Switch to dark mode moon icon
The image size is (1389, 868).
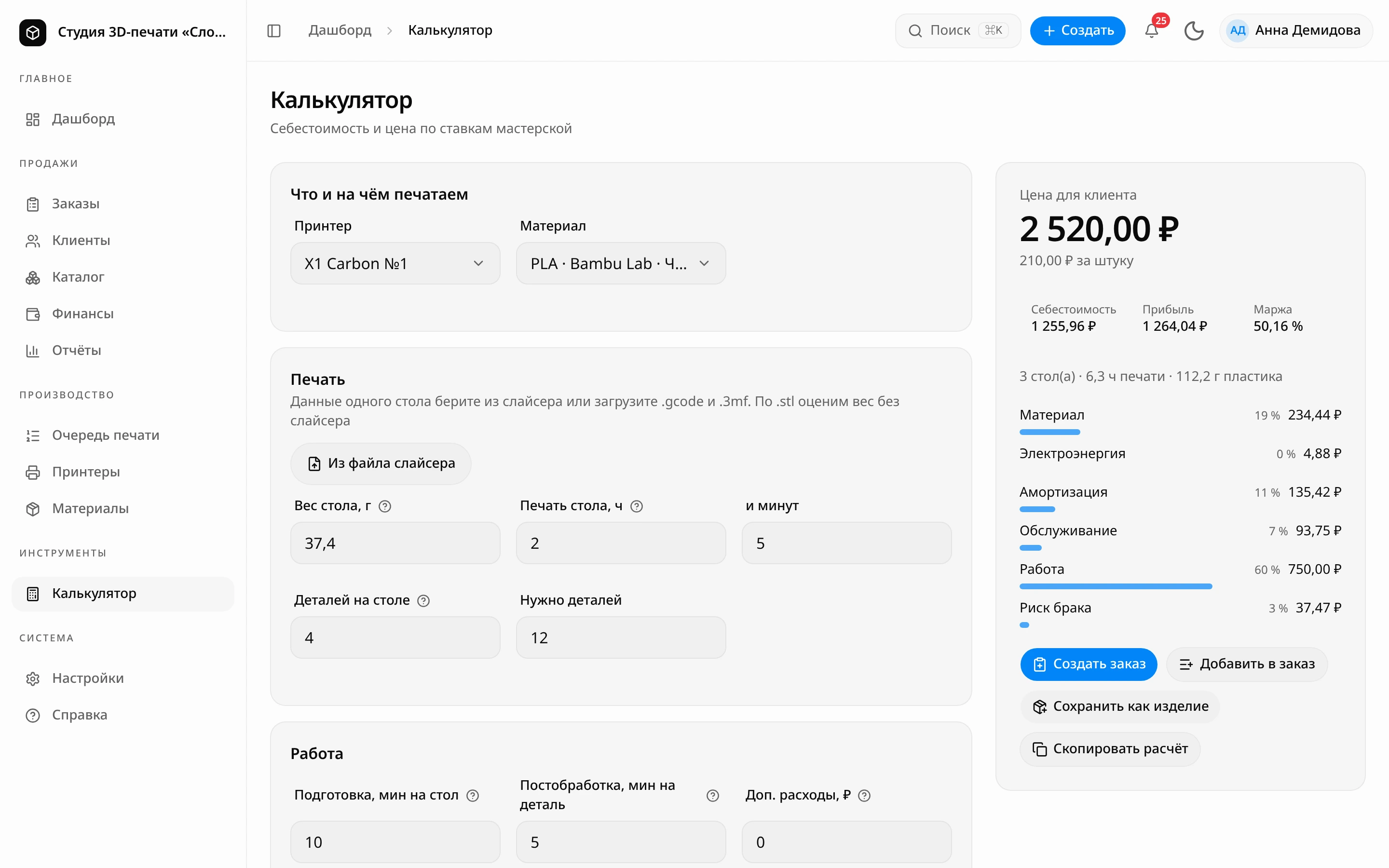click(x=1194, y=30)
